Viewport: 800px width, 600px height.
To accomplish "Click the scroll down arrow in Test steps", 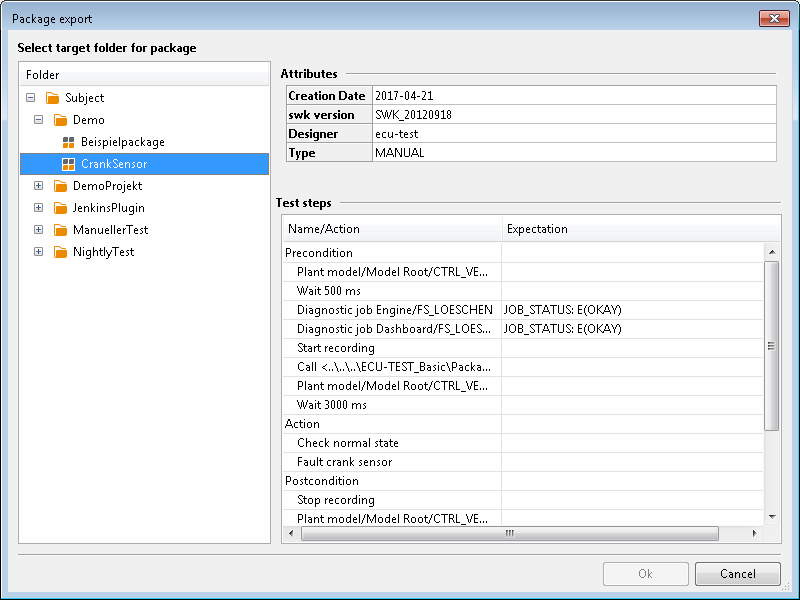I will pos(772,517).
